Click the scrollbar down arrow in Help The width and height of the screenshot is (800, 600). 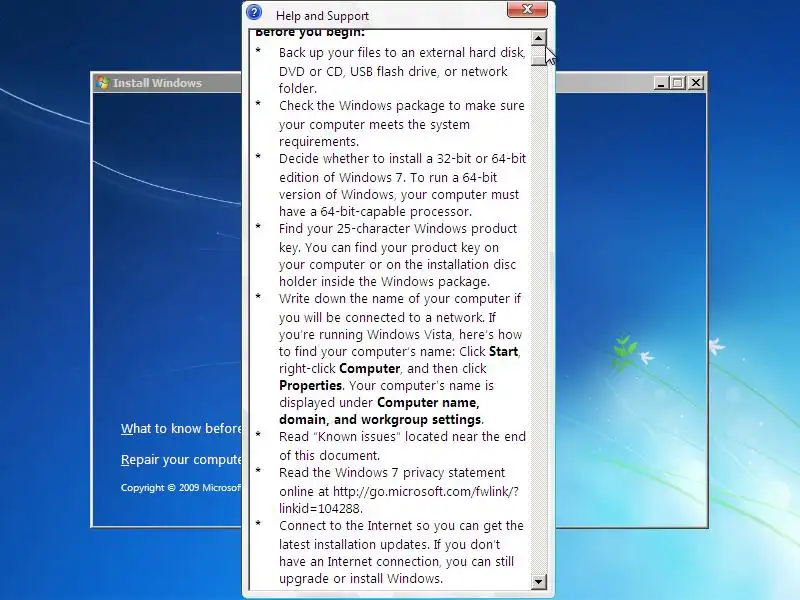(x=539, y=582)
